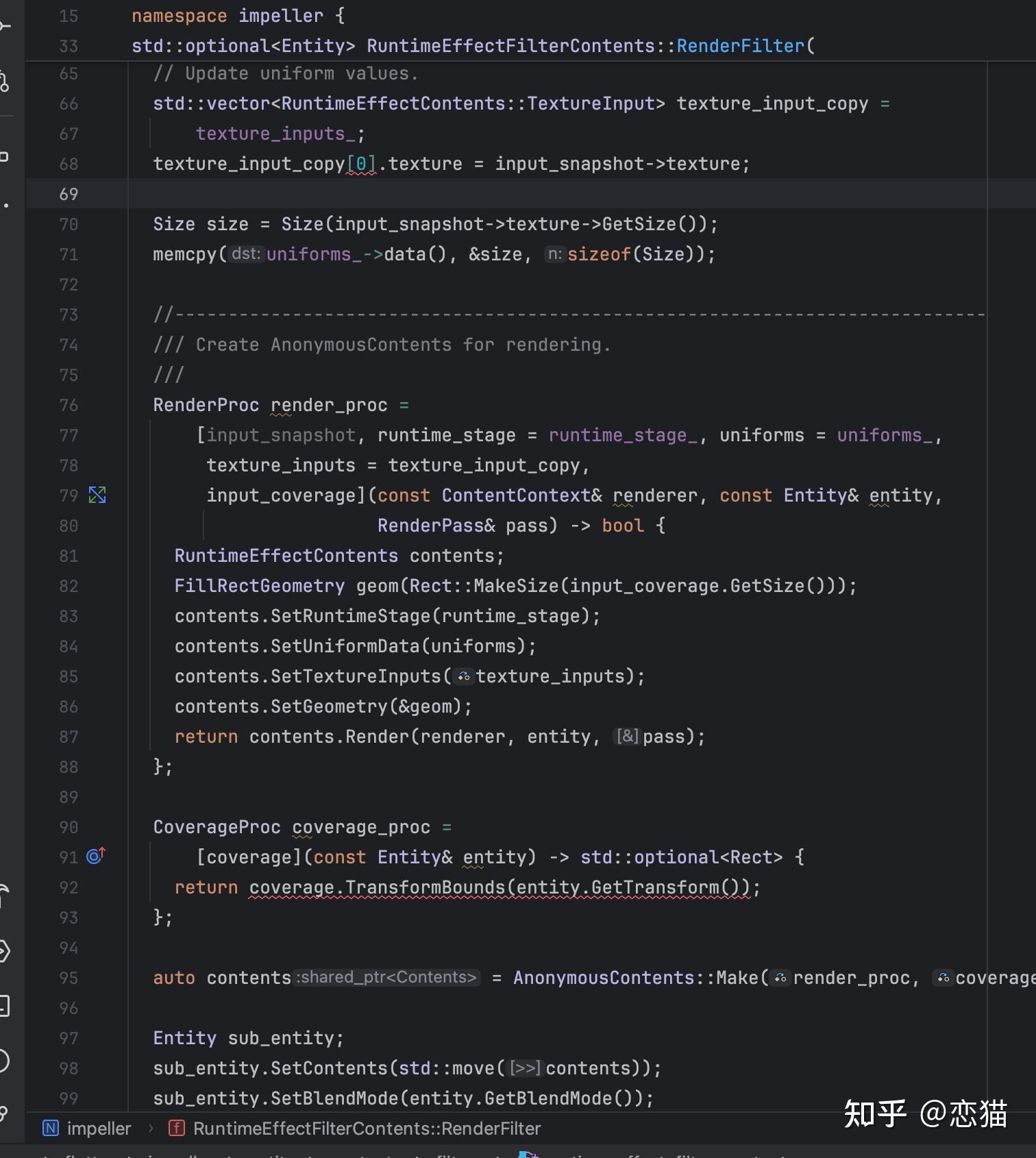Click the override marker icon on line 91
Viewport: 1036px width, 1158px height.
click(96, 856)
